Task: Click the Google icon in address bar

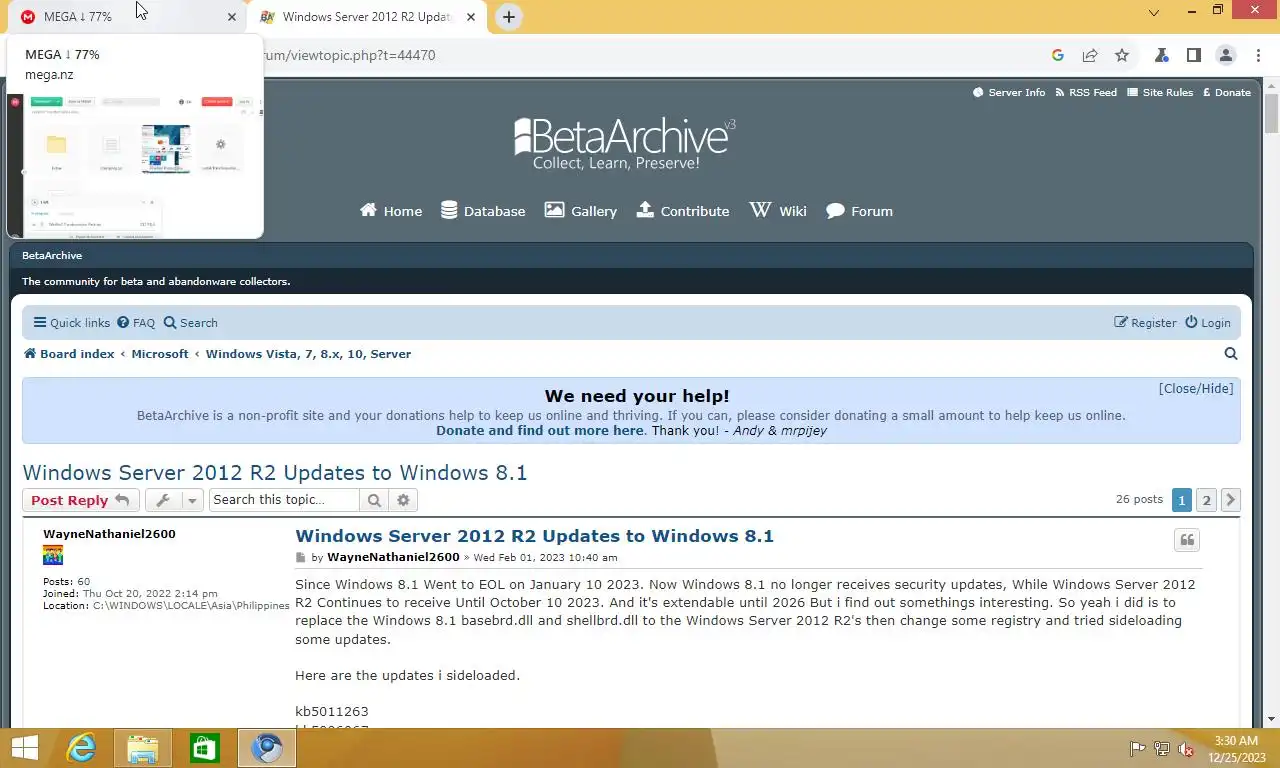Action: [1058, 55]
